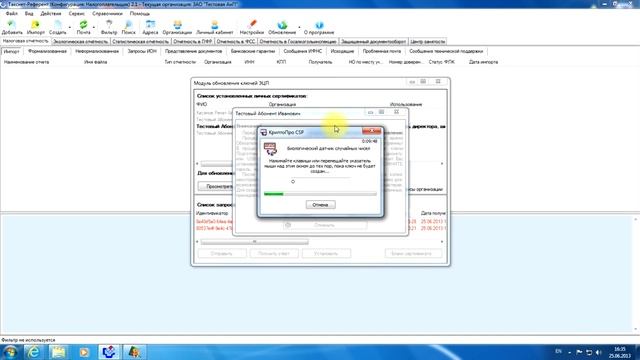Expand the dropdown arrow beside Обновление
The width and height of the screenshot is (640, 360).
299,28
